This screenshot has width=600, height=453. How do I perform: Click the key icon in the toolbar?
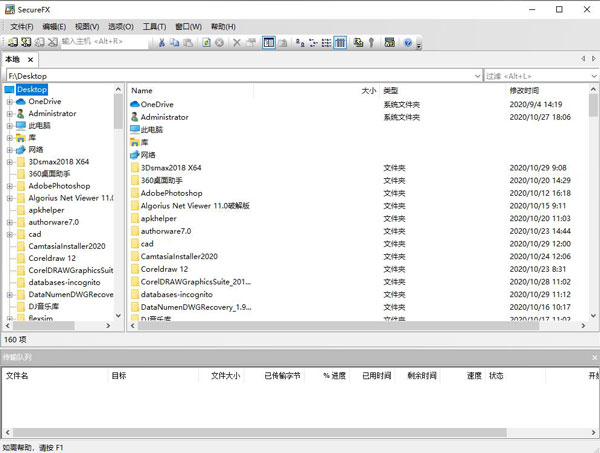pyautogui.click(x=372, y=43)
